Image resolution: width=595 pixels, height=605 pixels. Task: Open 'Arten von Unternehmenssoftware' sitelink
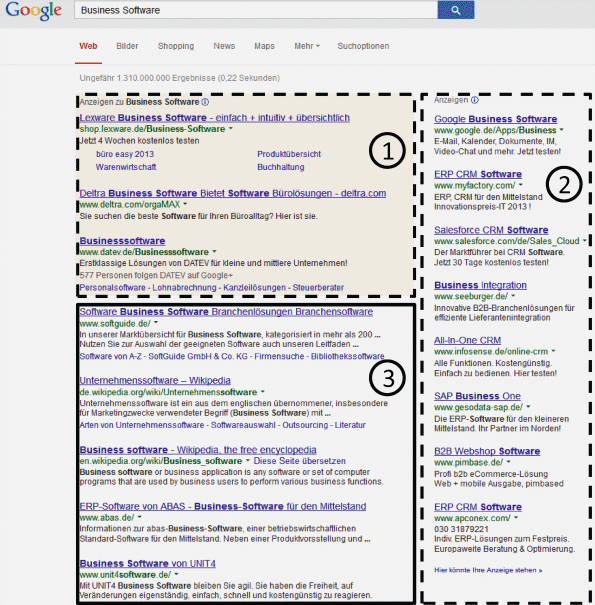click(x=142, y=425)
